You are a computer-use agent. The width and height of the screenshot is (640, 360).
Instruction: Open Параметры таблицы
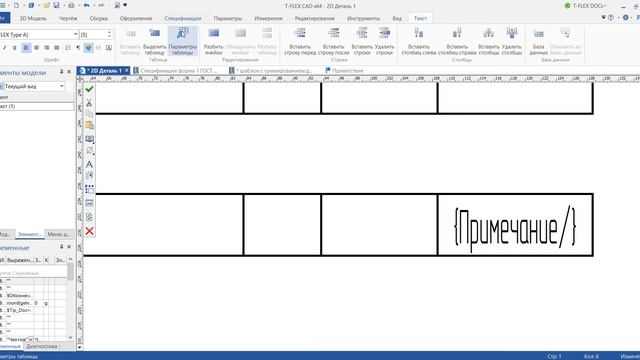coord(182,41)
